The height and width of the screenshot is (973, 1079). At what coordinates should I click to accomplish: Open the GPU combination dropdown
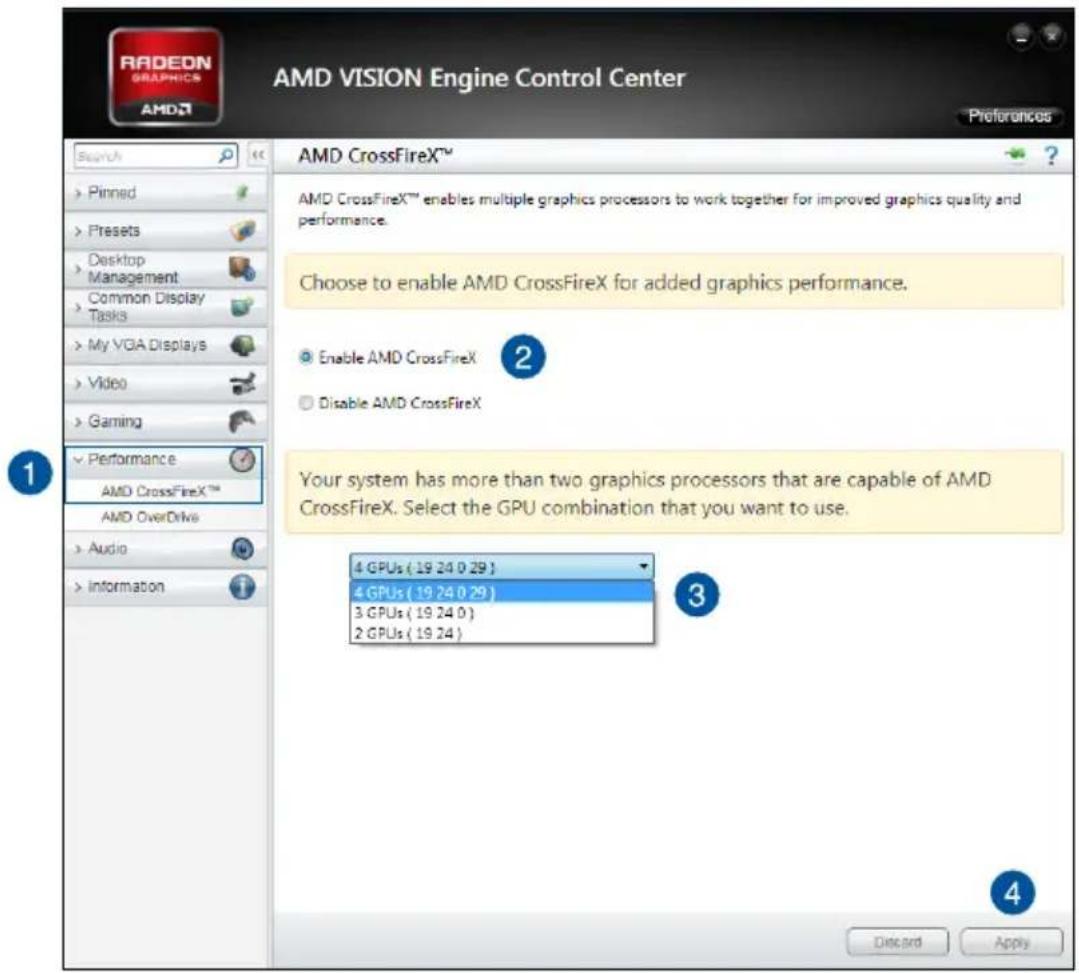click(x=502, y=567)
